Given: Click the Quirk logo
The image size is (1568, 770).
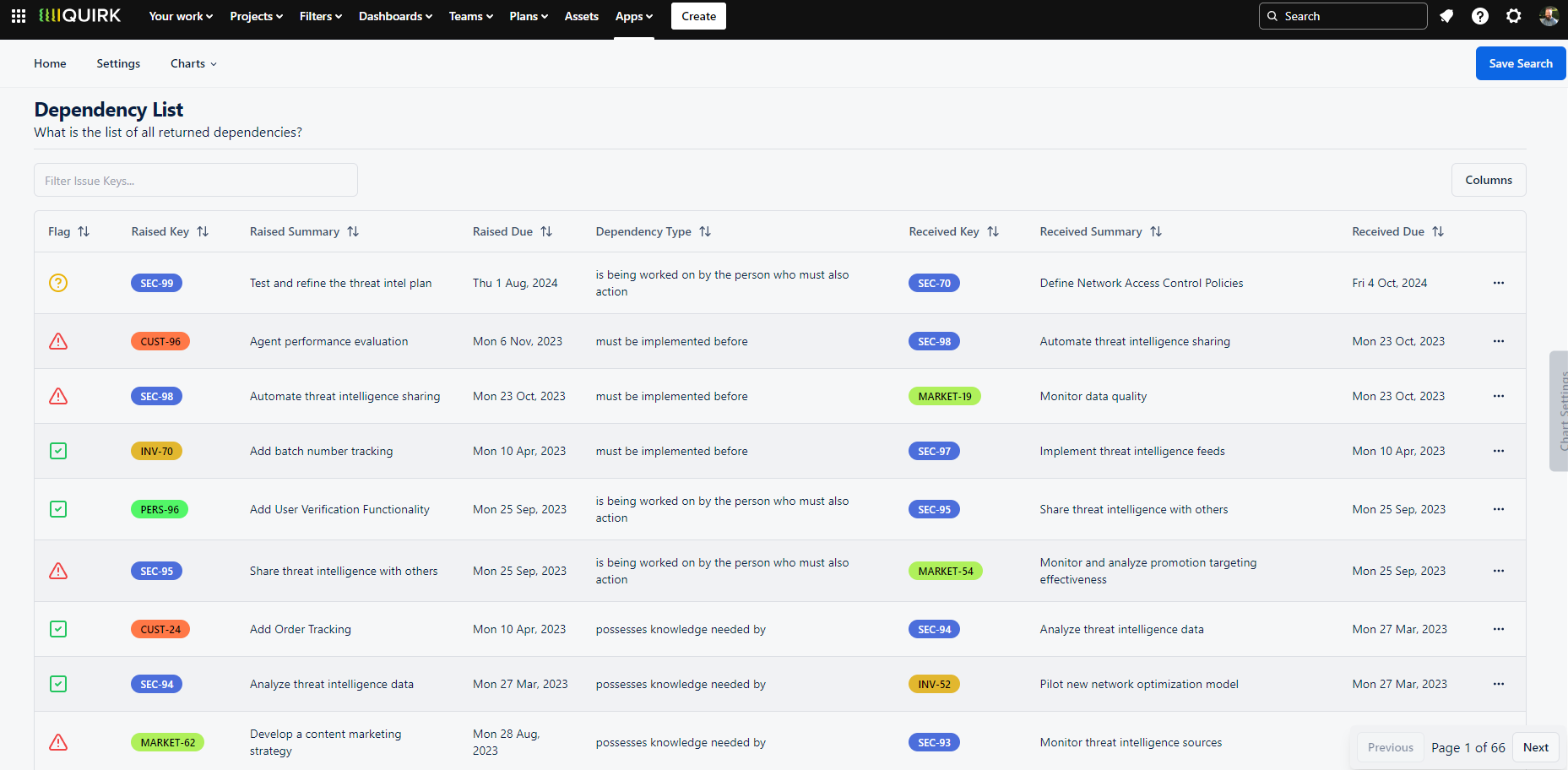Looking at the screenshot, I should [80, 16].
